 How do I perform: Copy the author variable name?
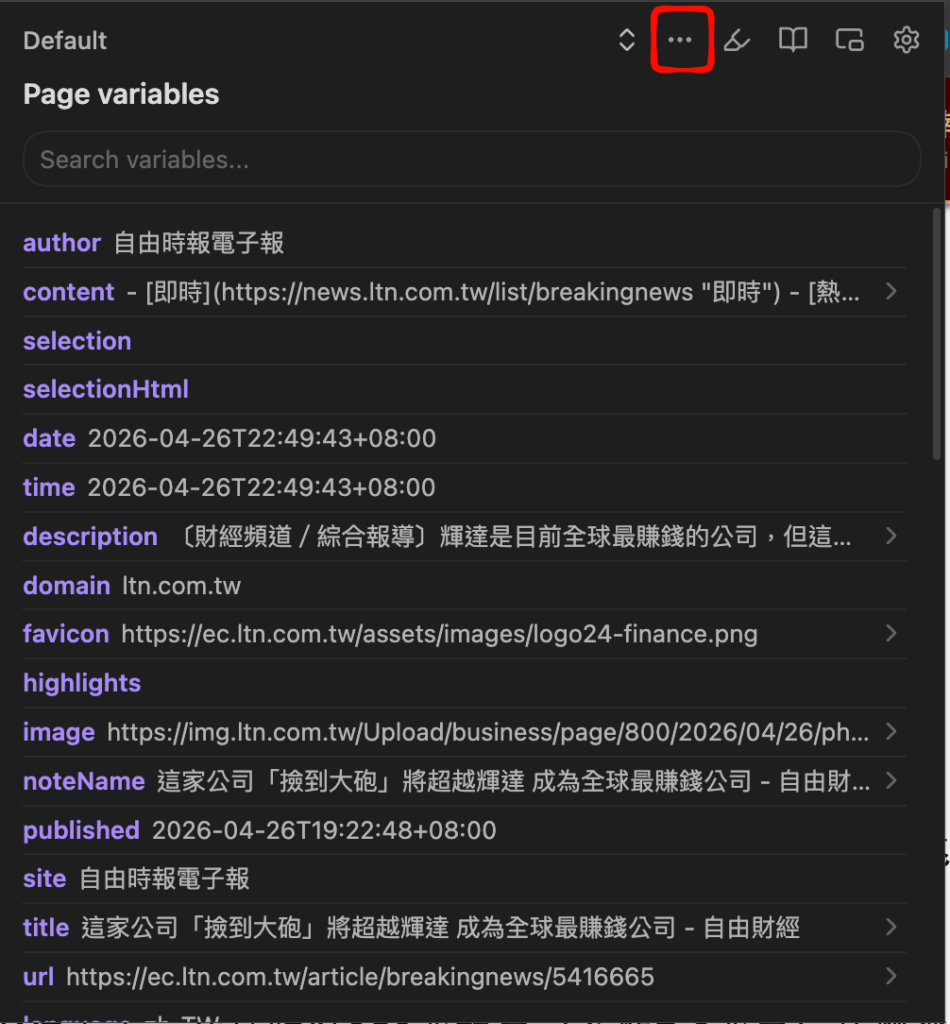62,243
